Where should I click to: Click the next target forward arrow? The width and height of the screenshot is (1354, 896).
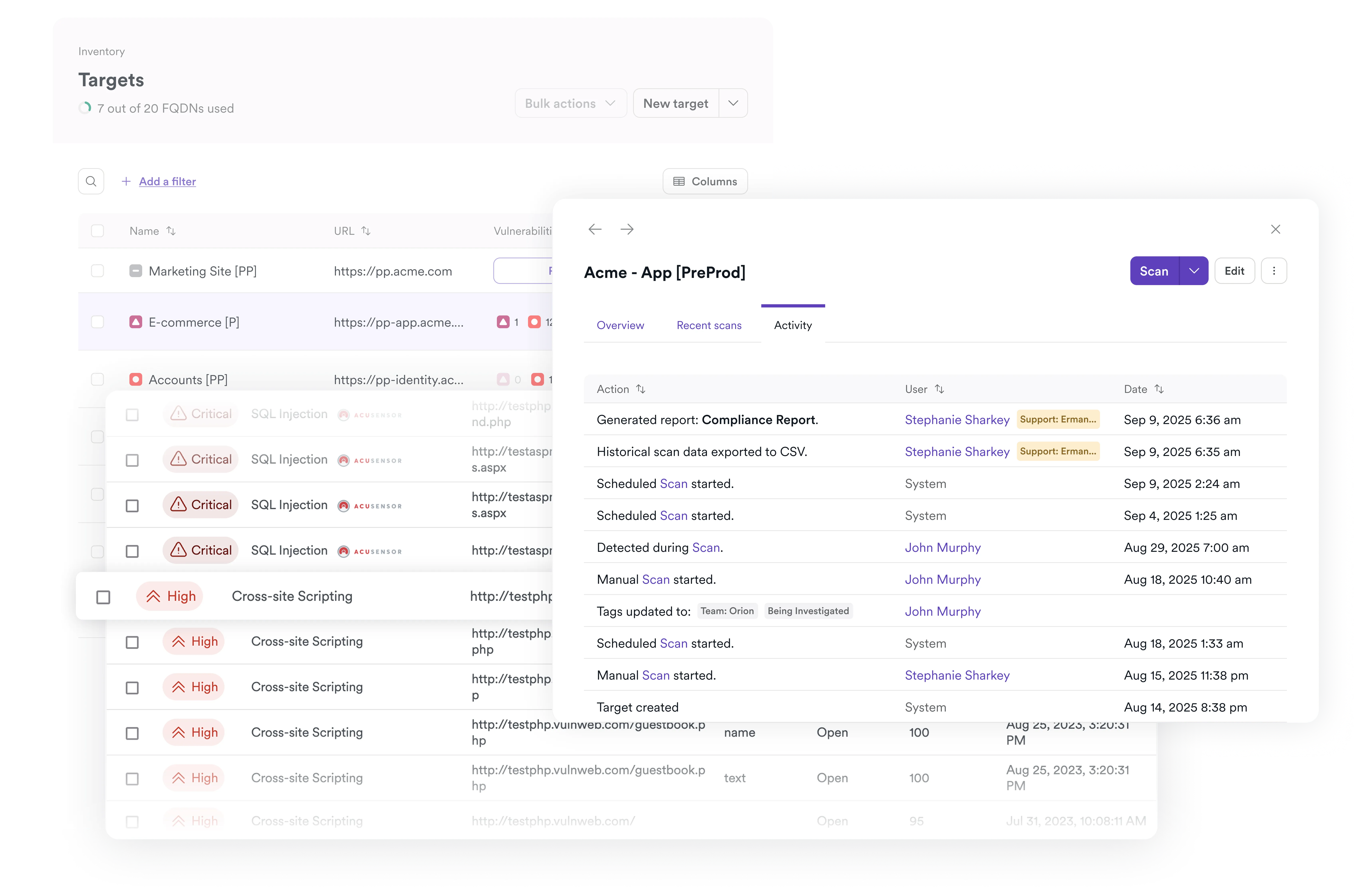coord(627,229)
